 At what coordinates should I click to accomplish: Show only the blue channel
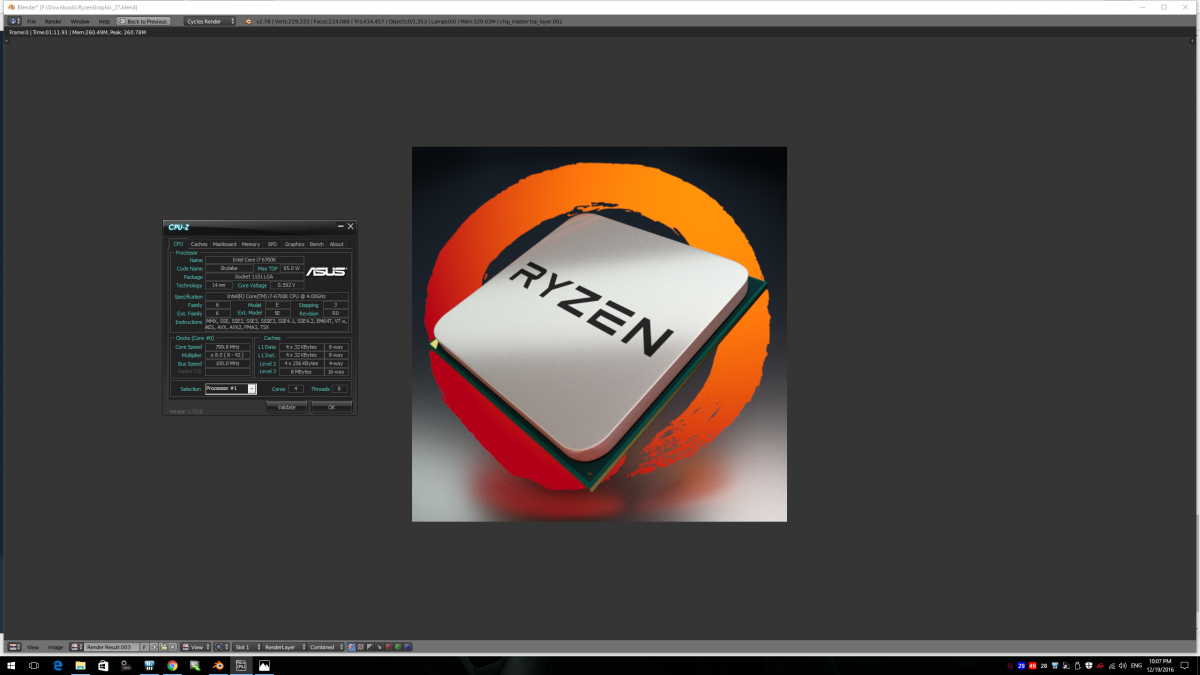point(407,647)
